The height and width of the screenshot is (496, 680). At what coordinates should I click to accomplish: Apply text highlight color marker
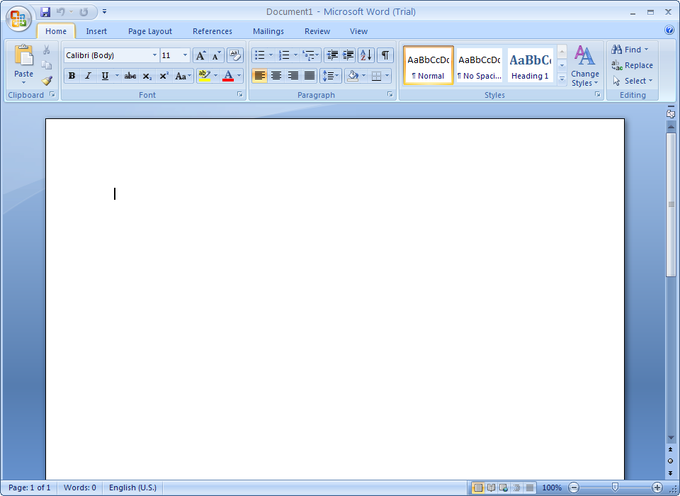pos(204,76)
